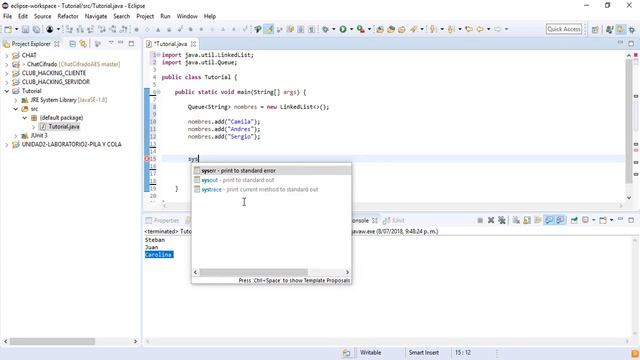Click the Save toolbar icon
Image resolution: width=640 pixels, height=360 pixels.
25,29
